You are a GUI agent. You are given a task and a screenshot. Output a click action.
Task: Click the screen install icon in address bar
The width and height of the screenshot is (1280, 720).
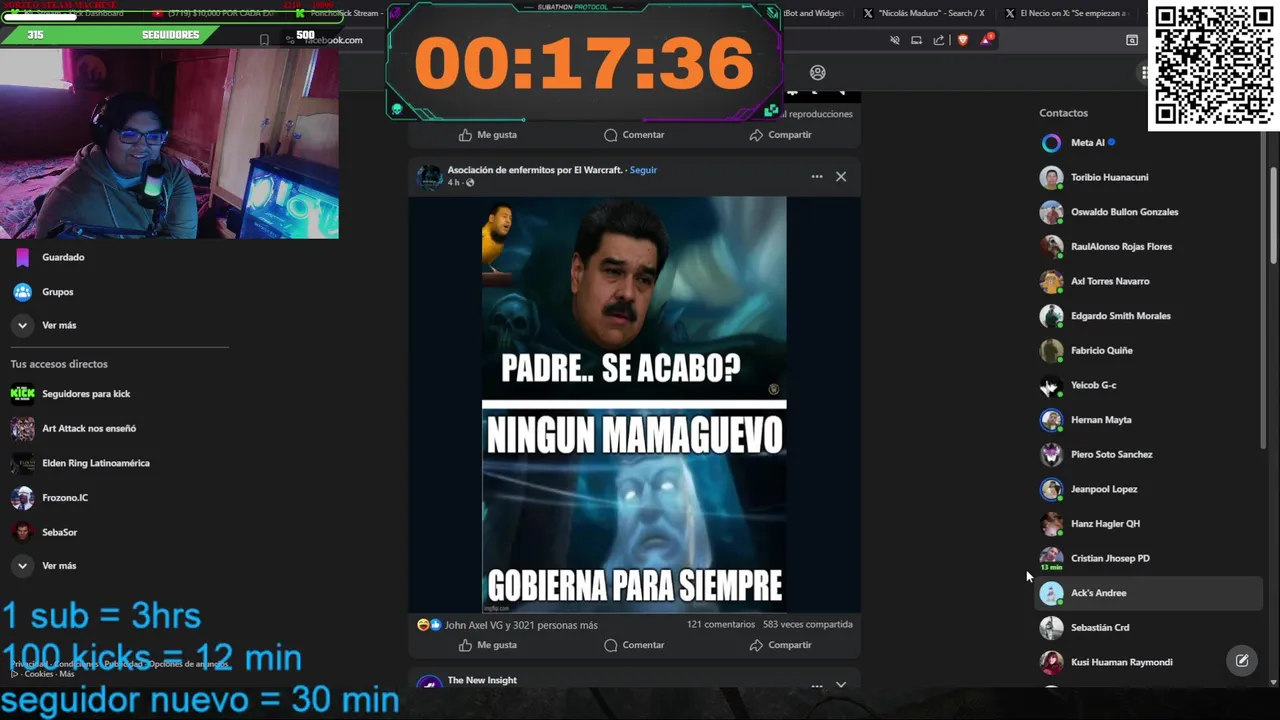916,40
